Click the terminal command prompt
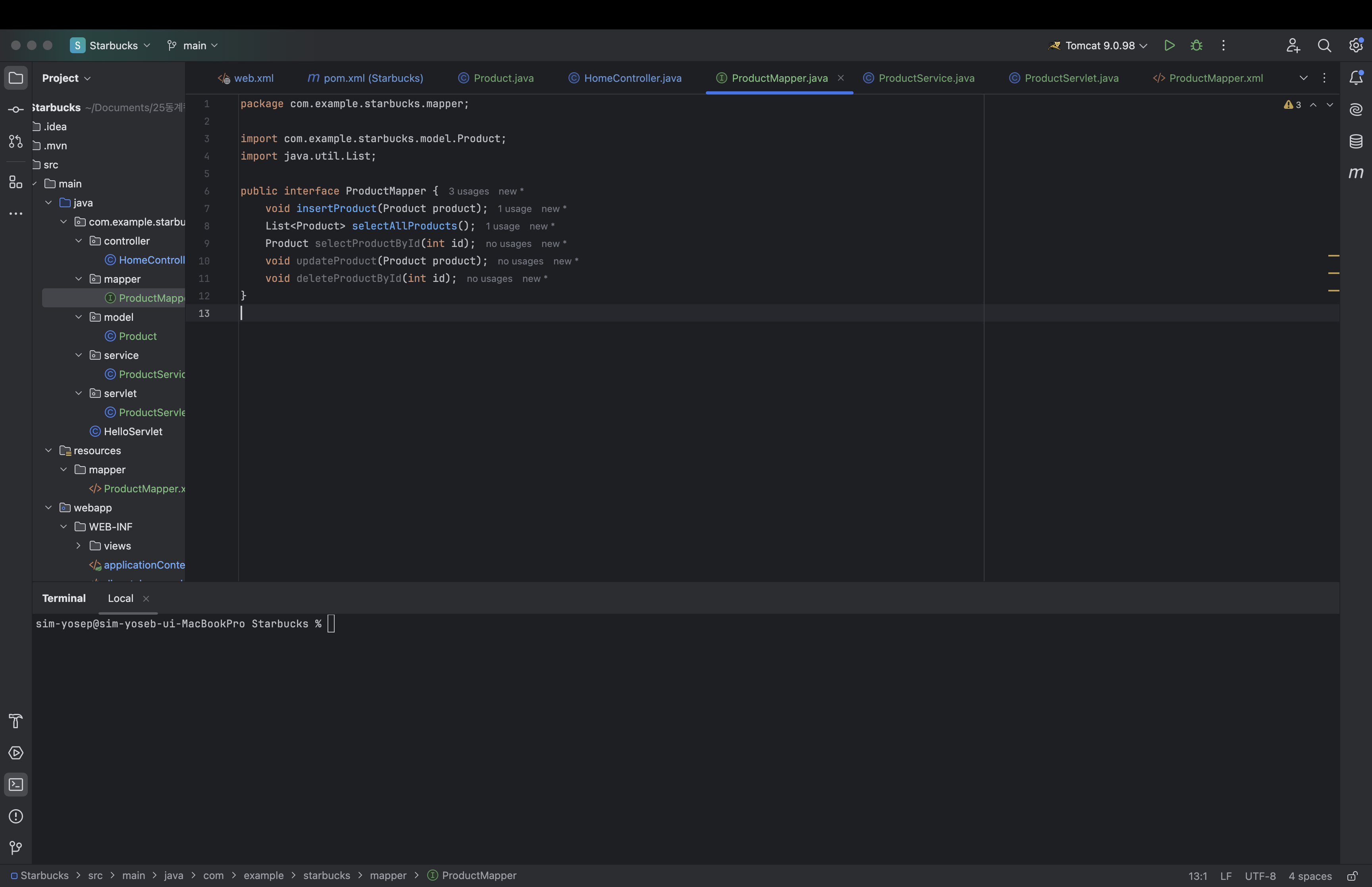Screen dimensions: 1372x887 click(x=331, y=624)
